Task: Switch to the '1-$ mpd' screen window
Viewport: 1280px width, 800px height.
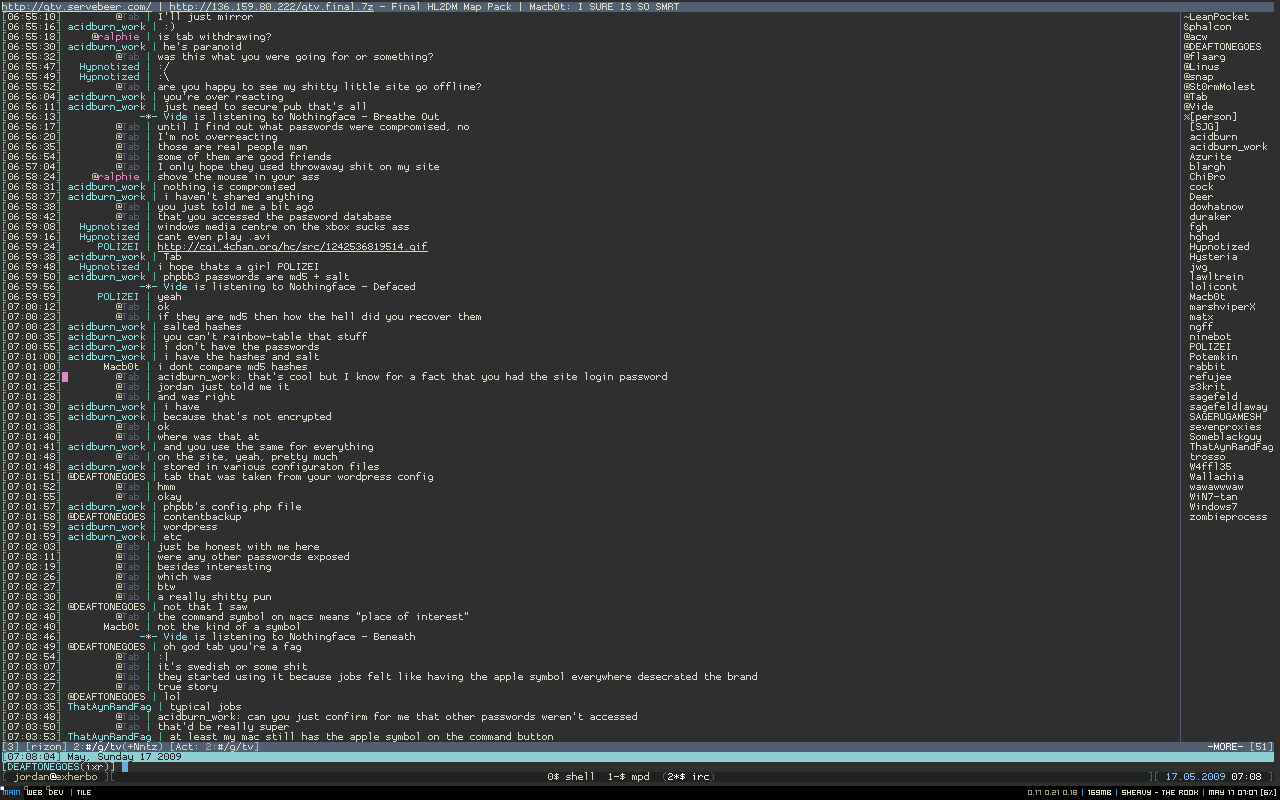Action: click(628, 776)
